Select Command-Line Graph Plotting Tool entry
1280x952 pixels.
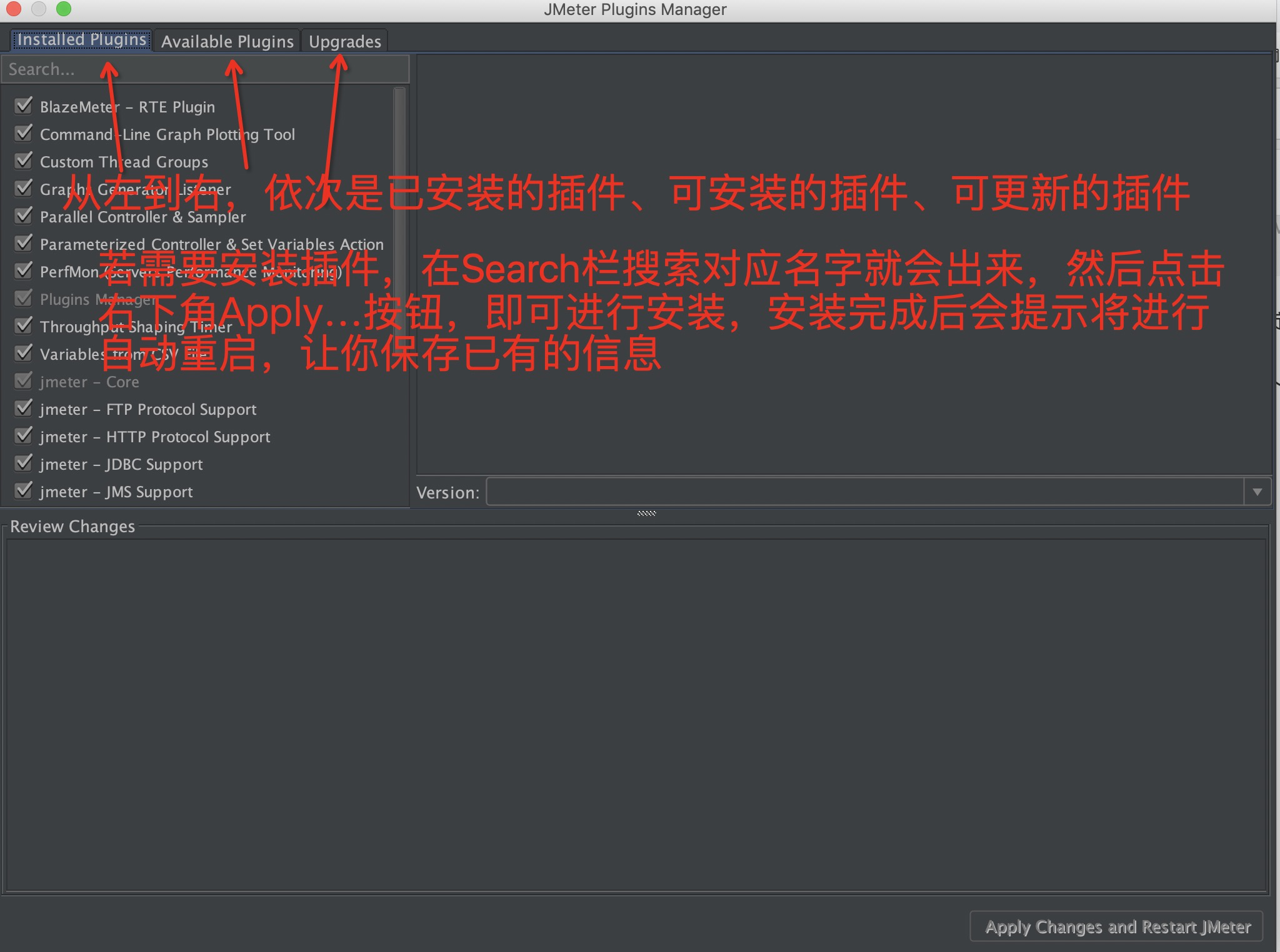pyautogui.click(x=167, y=134)
